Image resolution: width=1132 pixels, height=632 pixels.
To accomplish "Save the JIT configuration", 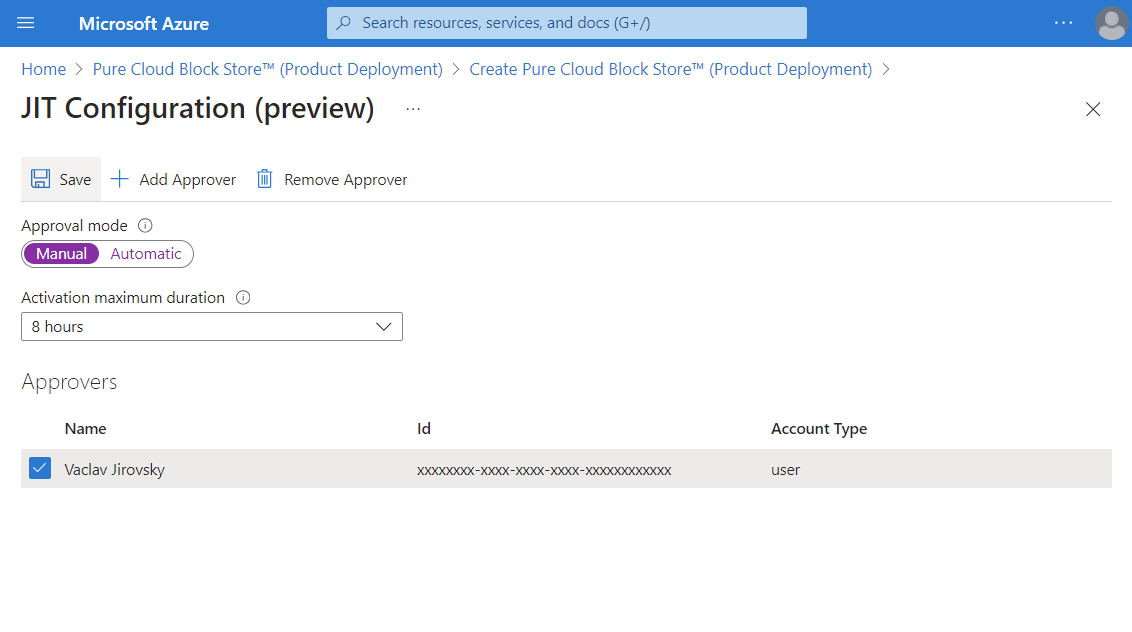I will pos(61,179).
